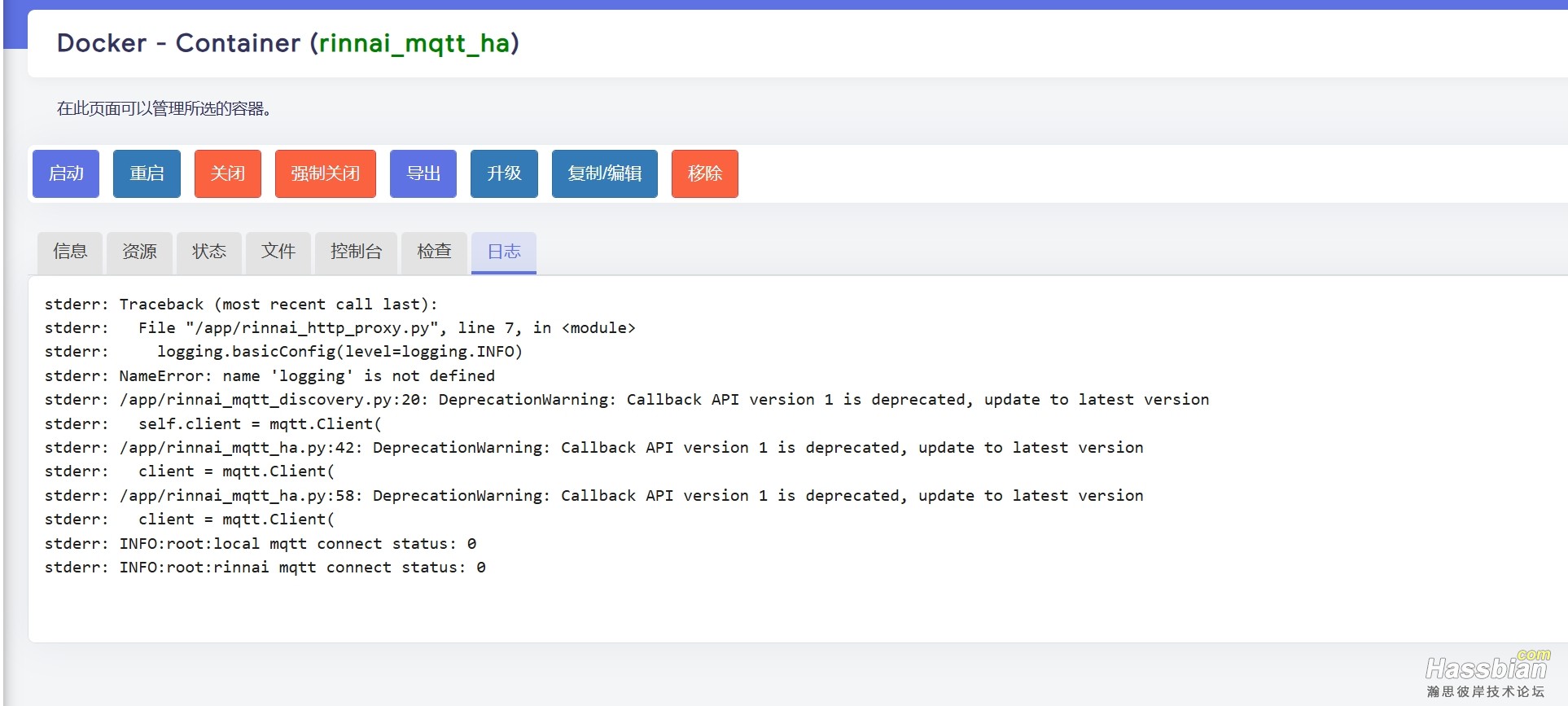Open 复制/编辑 to duplicate or edit container
The width and height of the screenshot is (1568, 706).
coord(605,173)
